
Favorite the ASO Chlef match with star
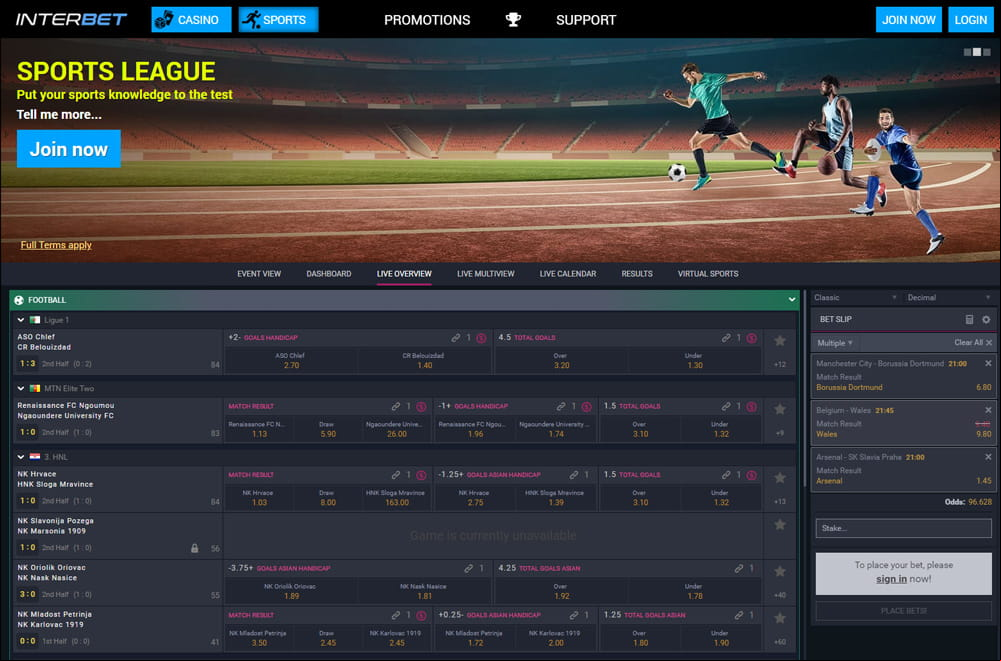(x=779, y=341)
